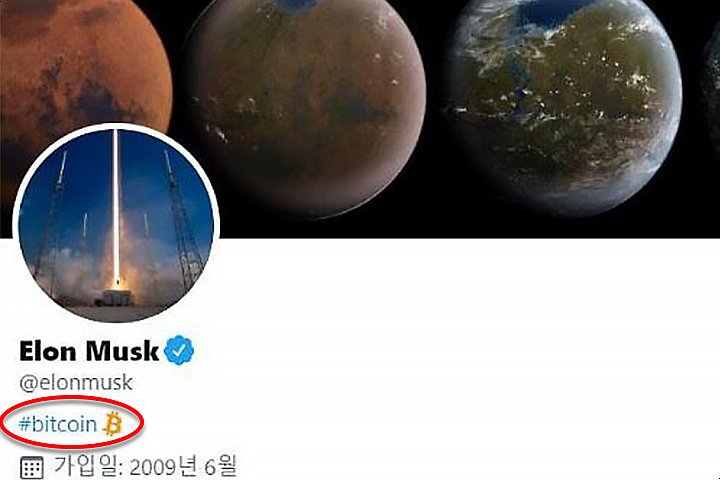This screenshot has width=720, height=480.
Task: Open the rocket launch profile picture
Action: pyautogui.click(x=116, y=222)
